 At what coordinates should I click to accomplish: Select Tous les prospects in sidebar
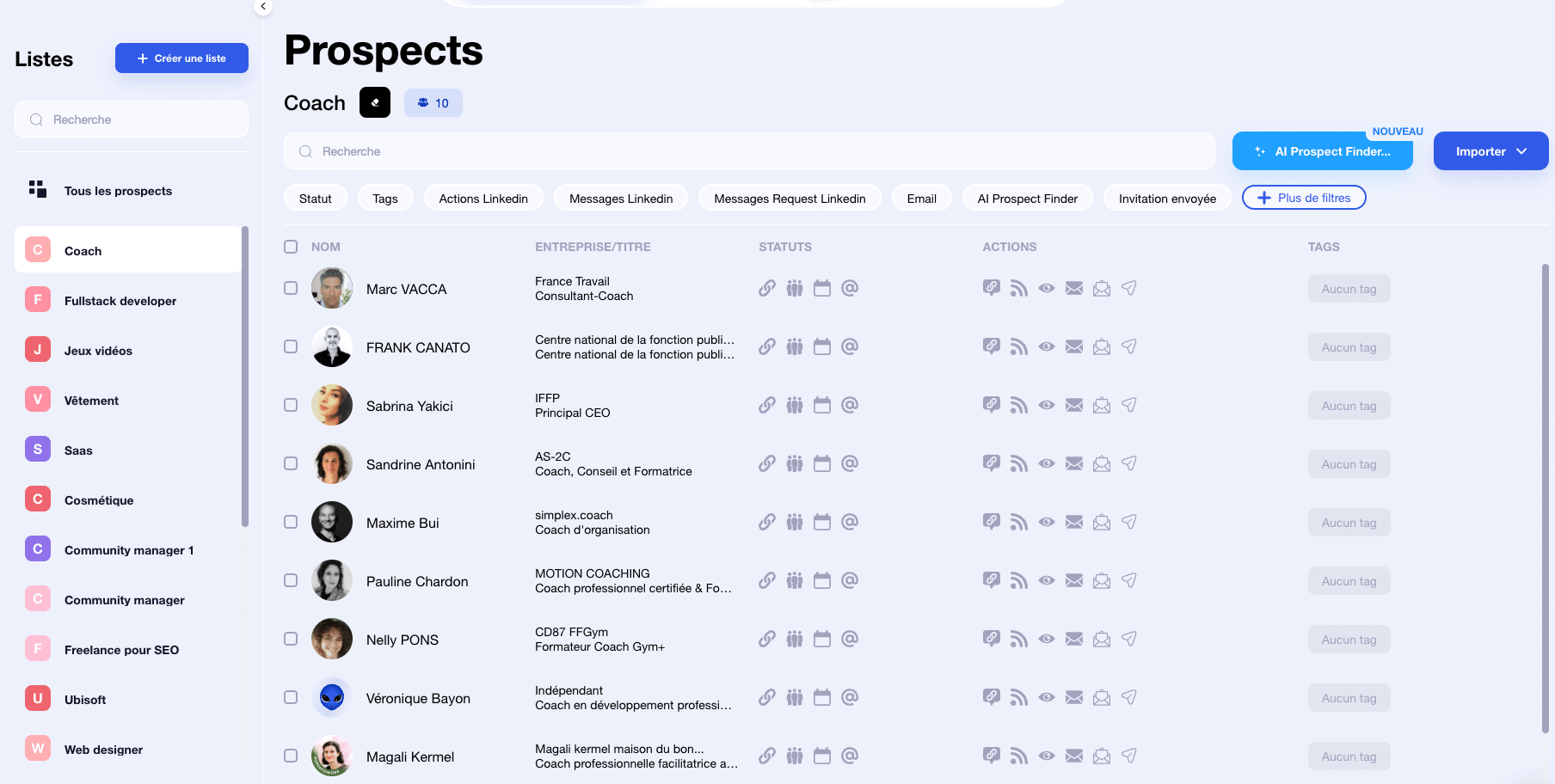118,191
